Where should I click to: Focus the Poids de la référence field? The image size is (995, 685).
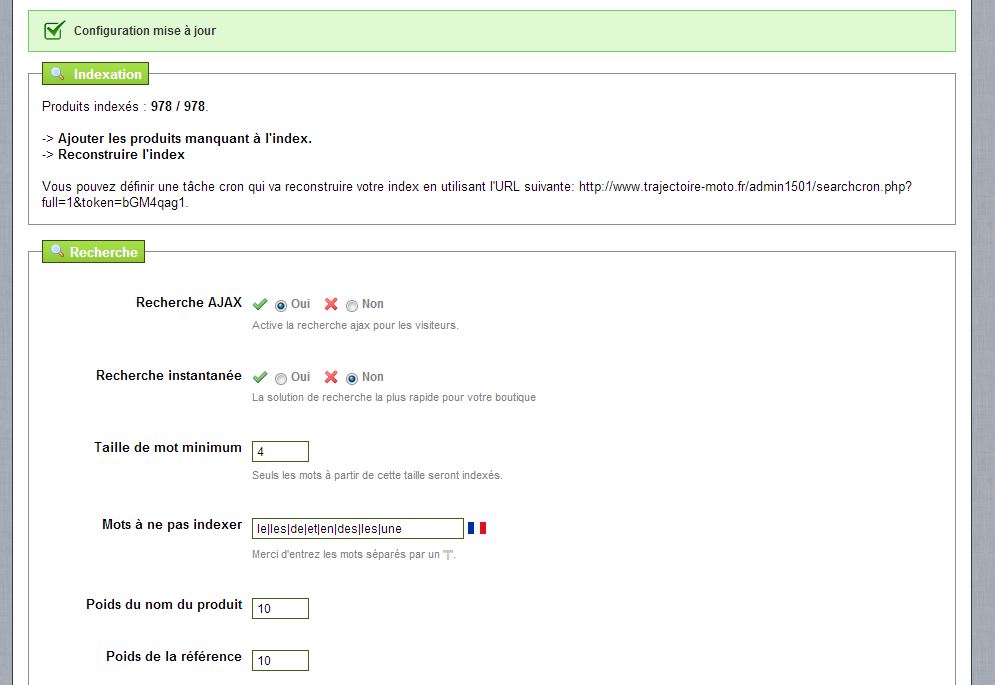click(280, 660)
